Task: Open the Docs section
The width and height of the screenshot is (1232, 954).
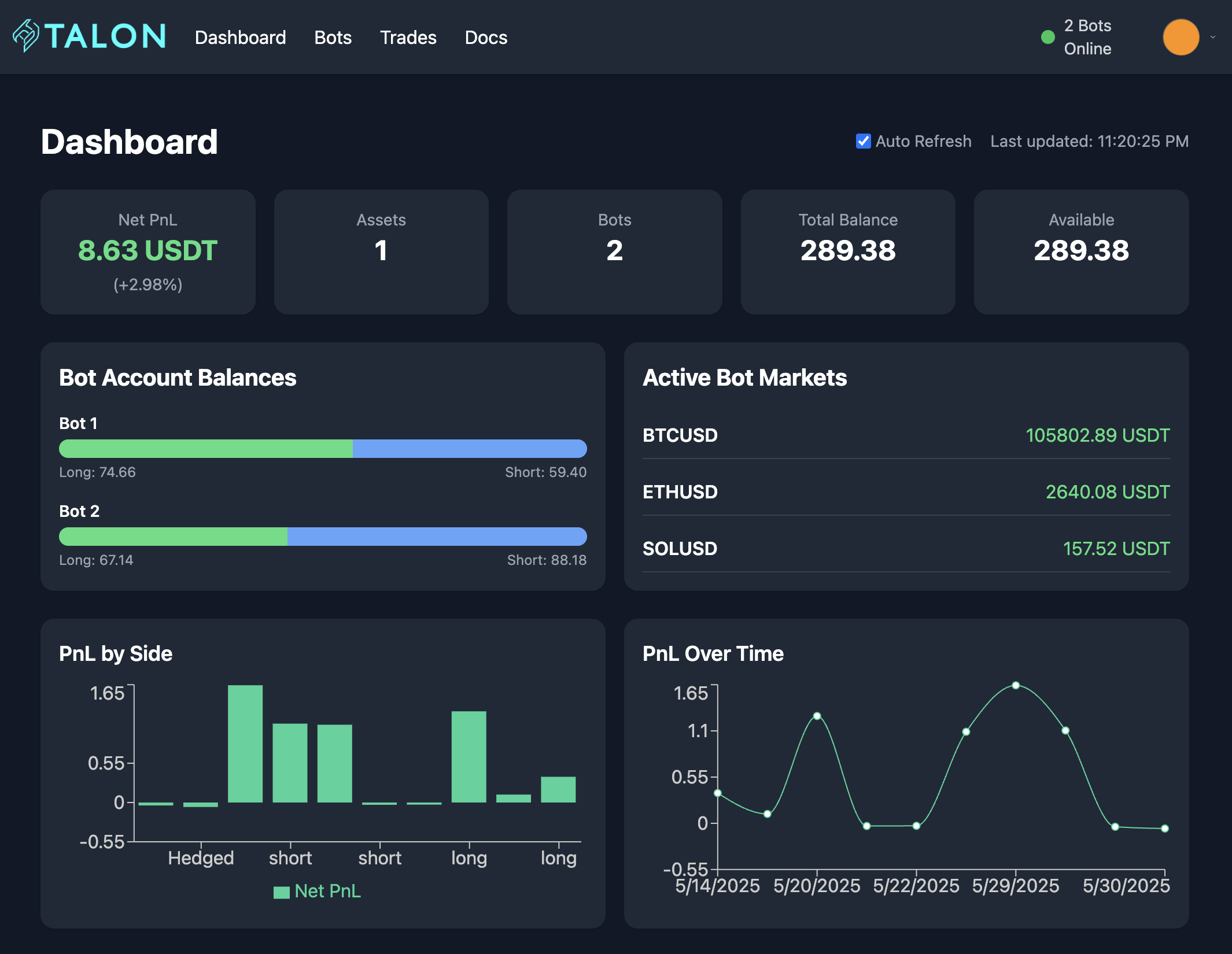Action: (486, 38)
